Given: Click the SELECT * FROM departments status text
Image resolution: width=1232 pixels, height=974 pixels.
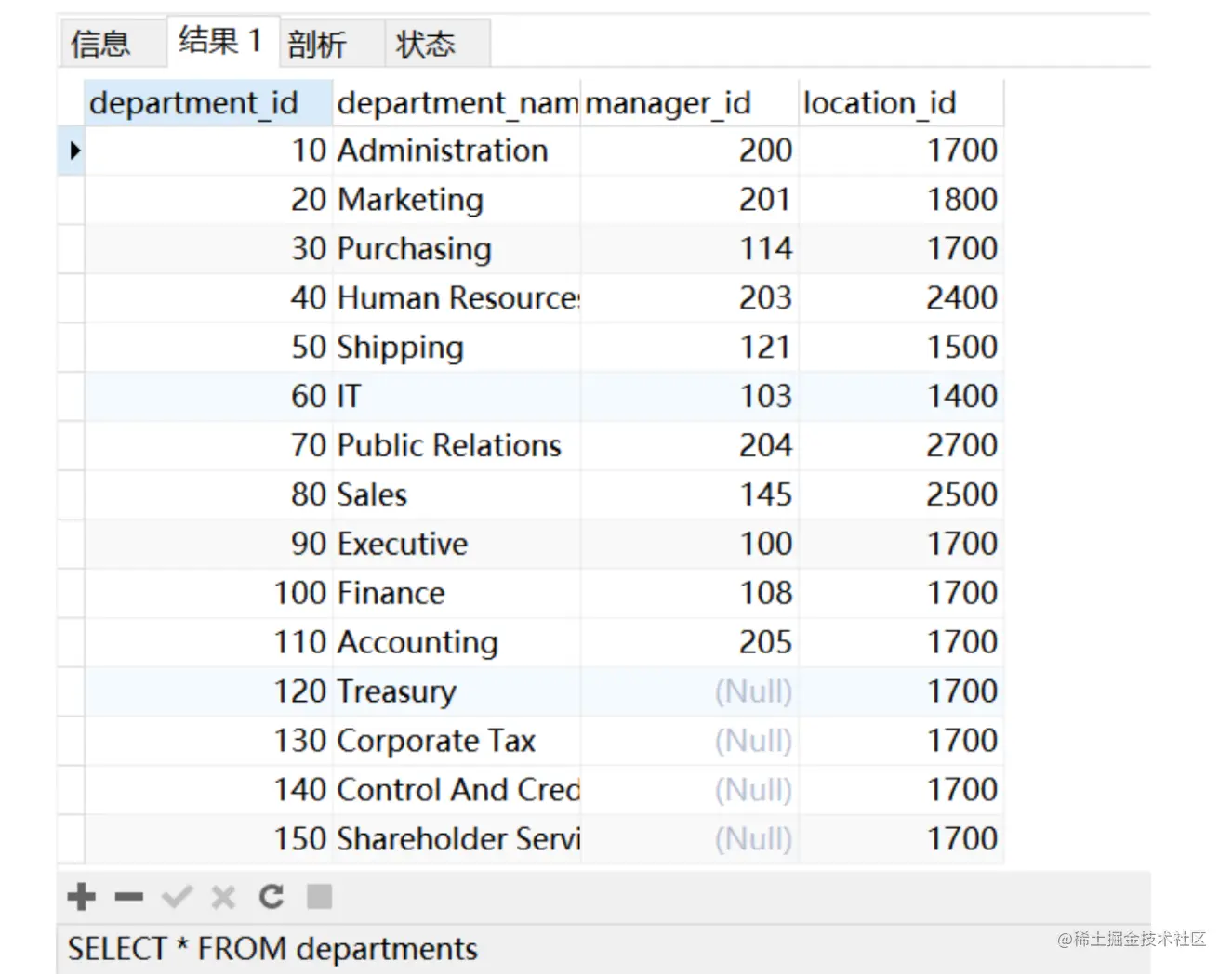Looking at the screenshot, I should tap(272, 949).
